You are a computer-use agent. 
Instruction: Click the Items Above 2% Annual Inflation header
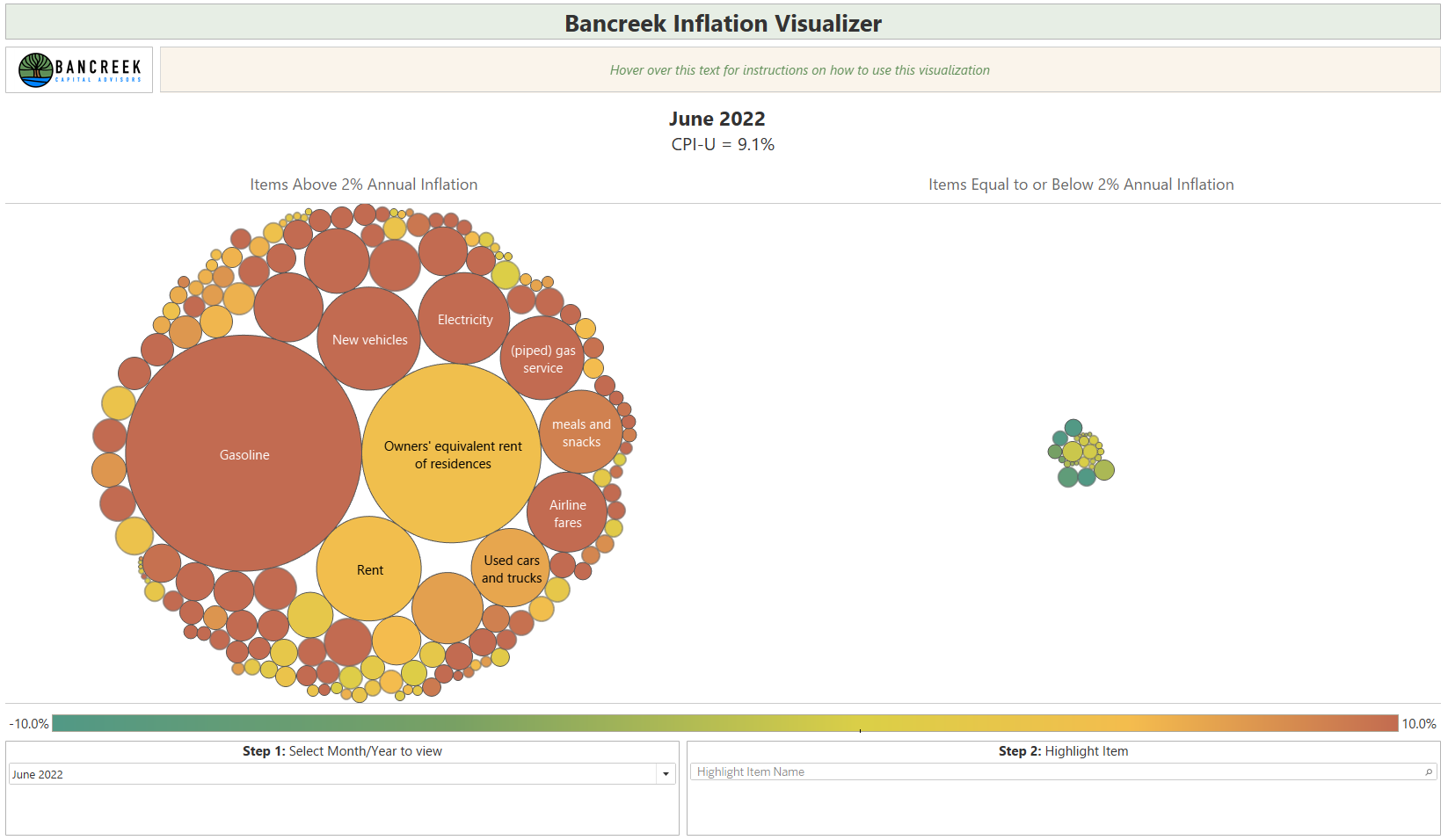pos(363,185)
